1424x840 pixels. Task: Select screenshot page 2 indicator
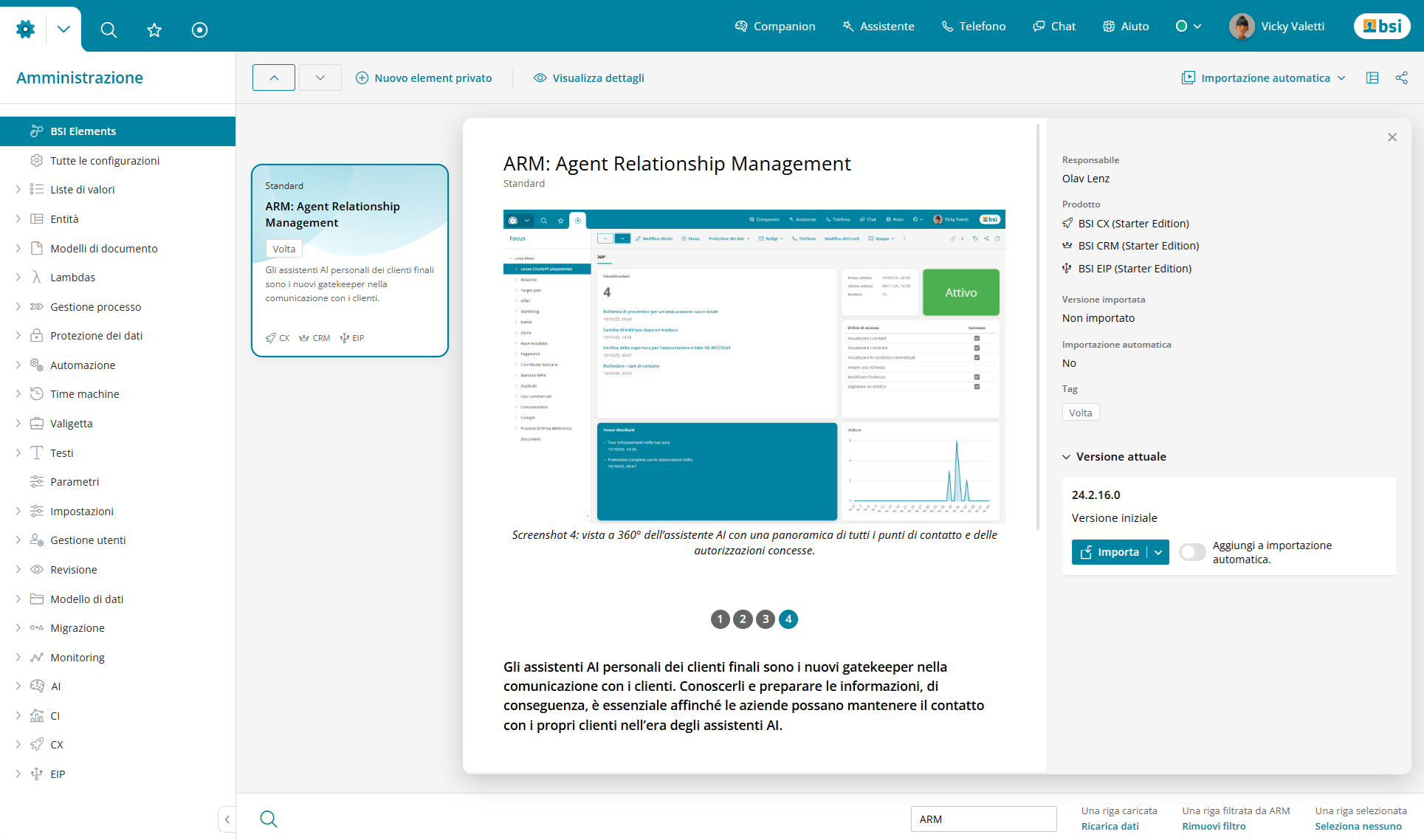[743, 619]
